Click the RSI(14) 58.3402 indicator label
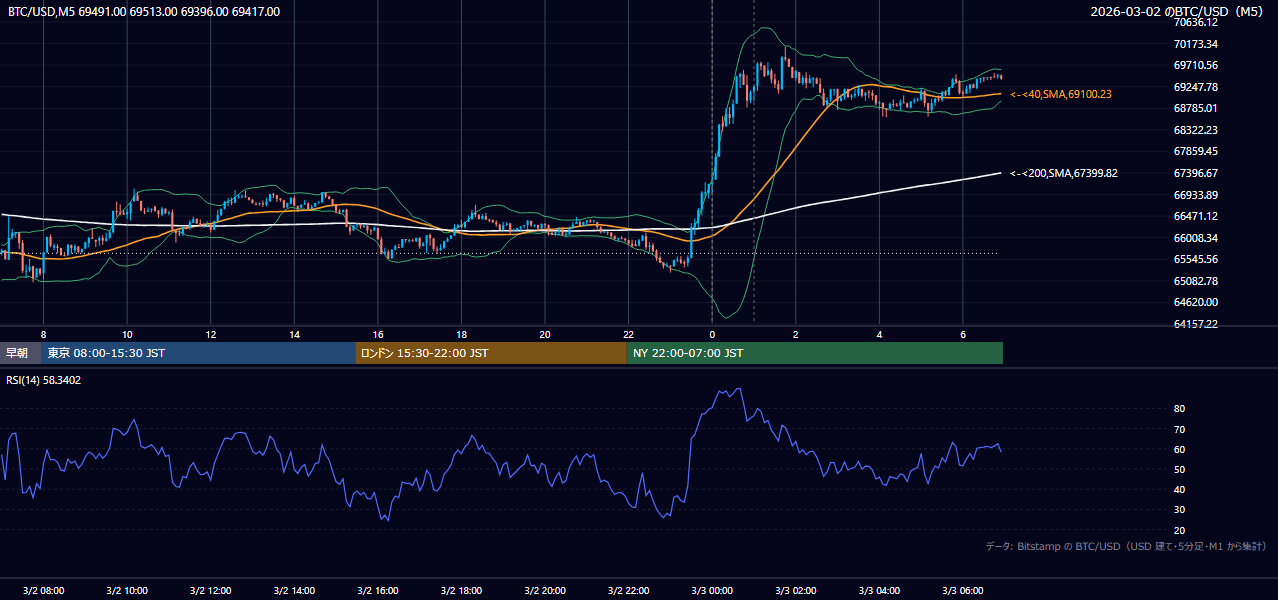The height and width of the screenshot is (600, 1278). tap(44, 380)
